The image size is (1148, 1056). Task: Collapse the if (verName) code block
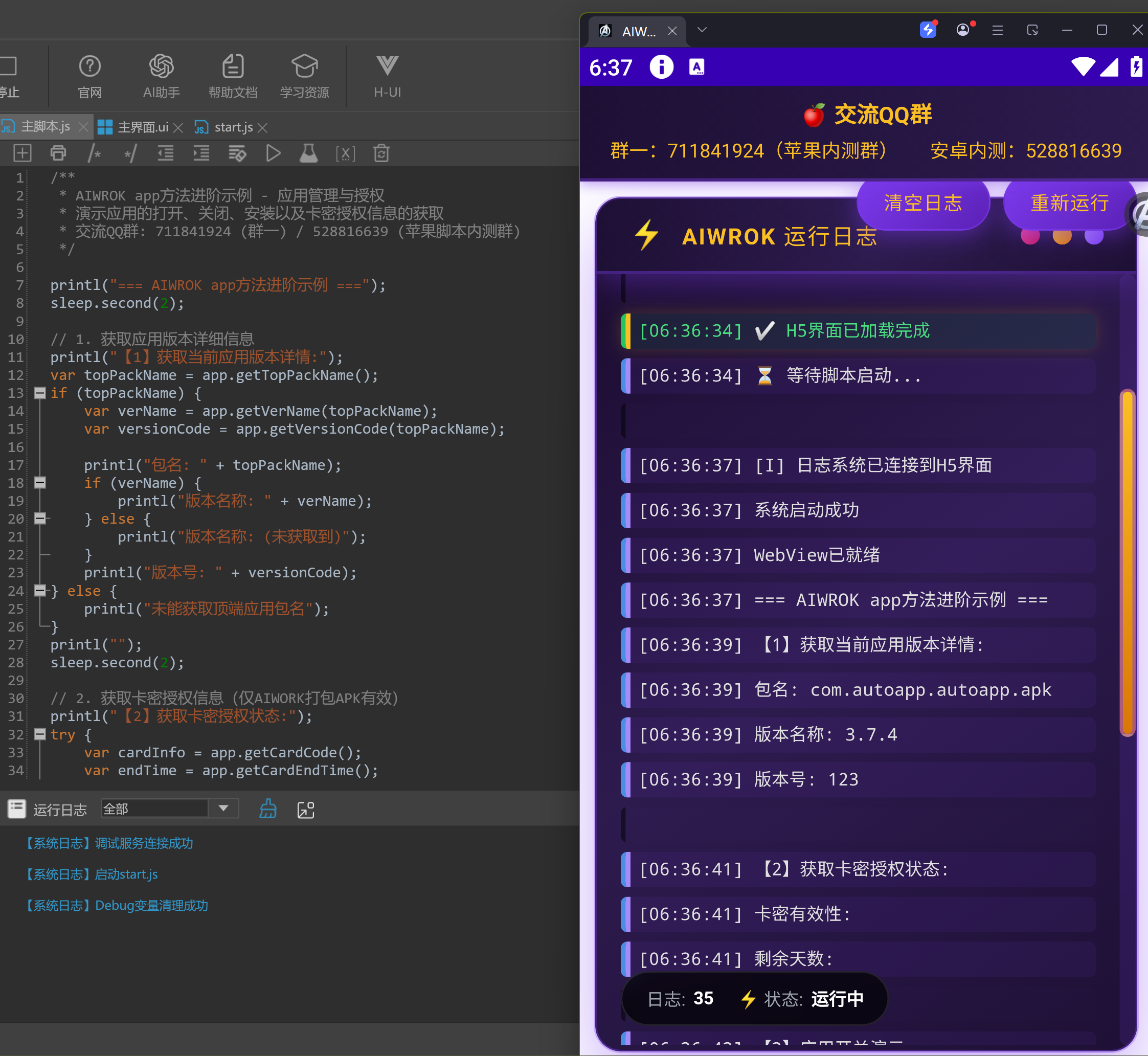pos(40,482)
